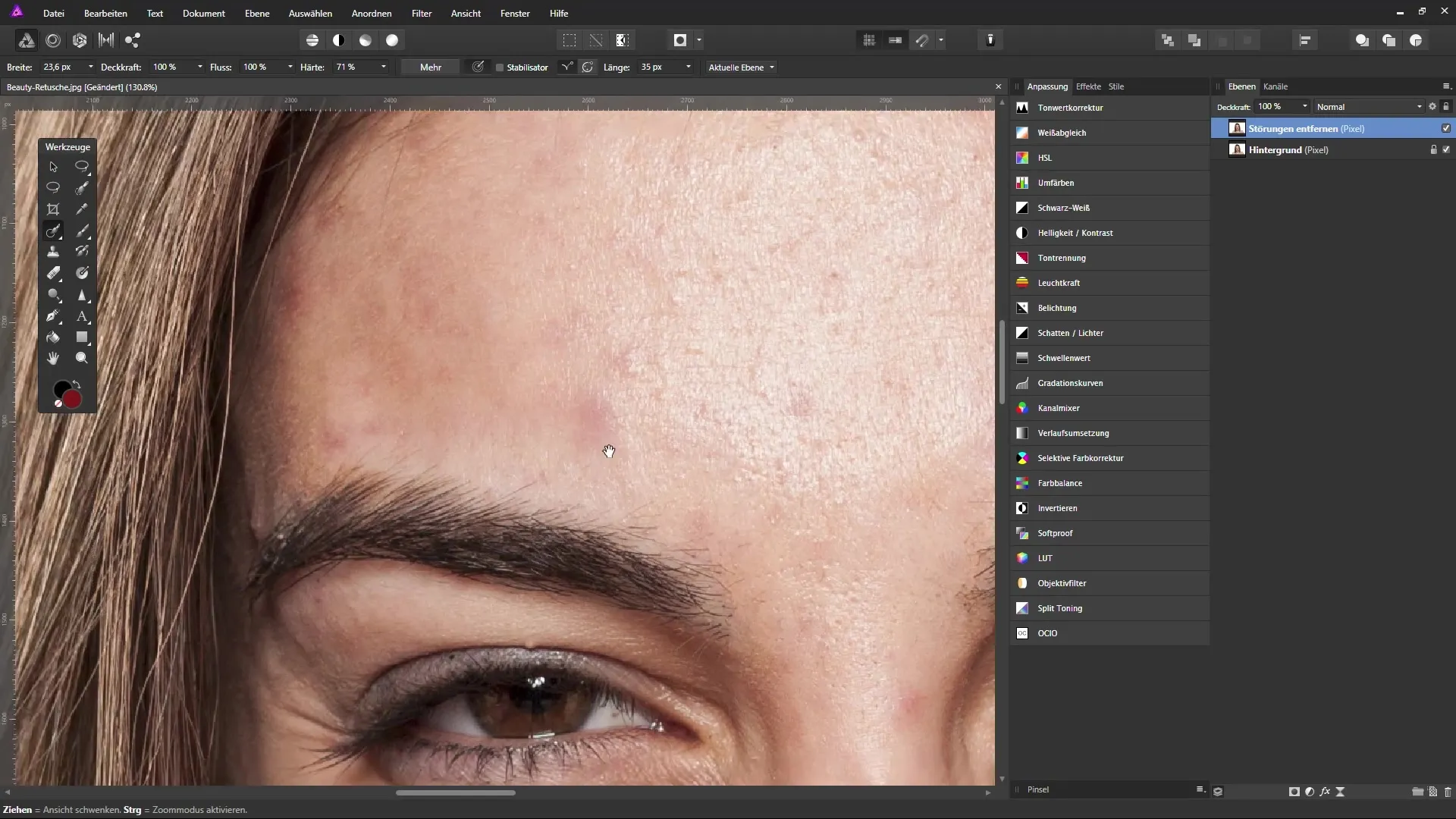
Task: Add Selektive Farbkorrektur adjustment
Action: (1109, 458)
